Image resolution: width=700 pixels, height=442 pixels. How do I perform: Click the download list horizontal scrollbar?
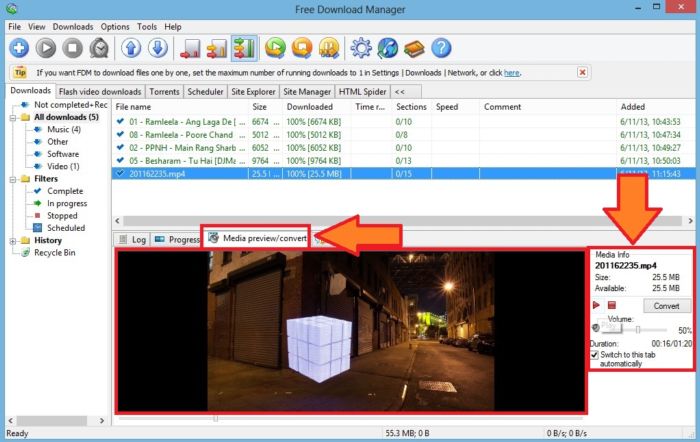(403, 221)
